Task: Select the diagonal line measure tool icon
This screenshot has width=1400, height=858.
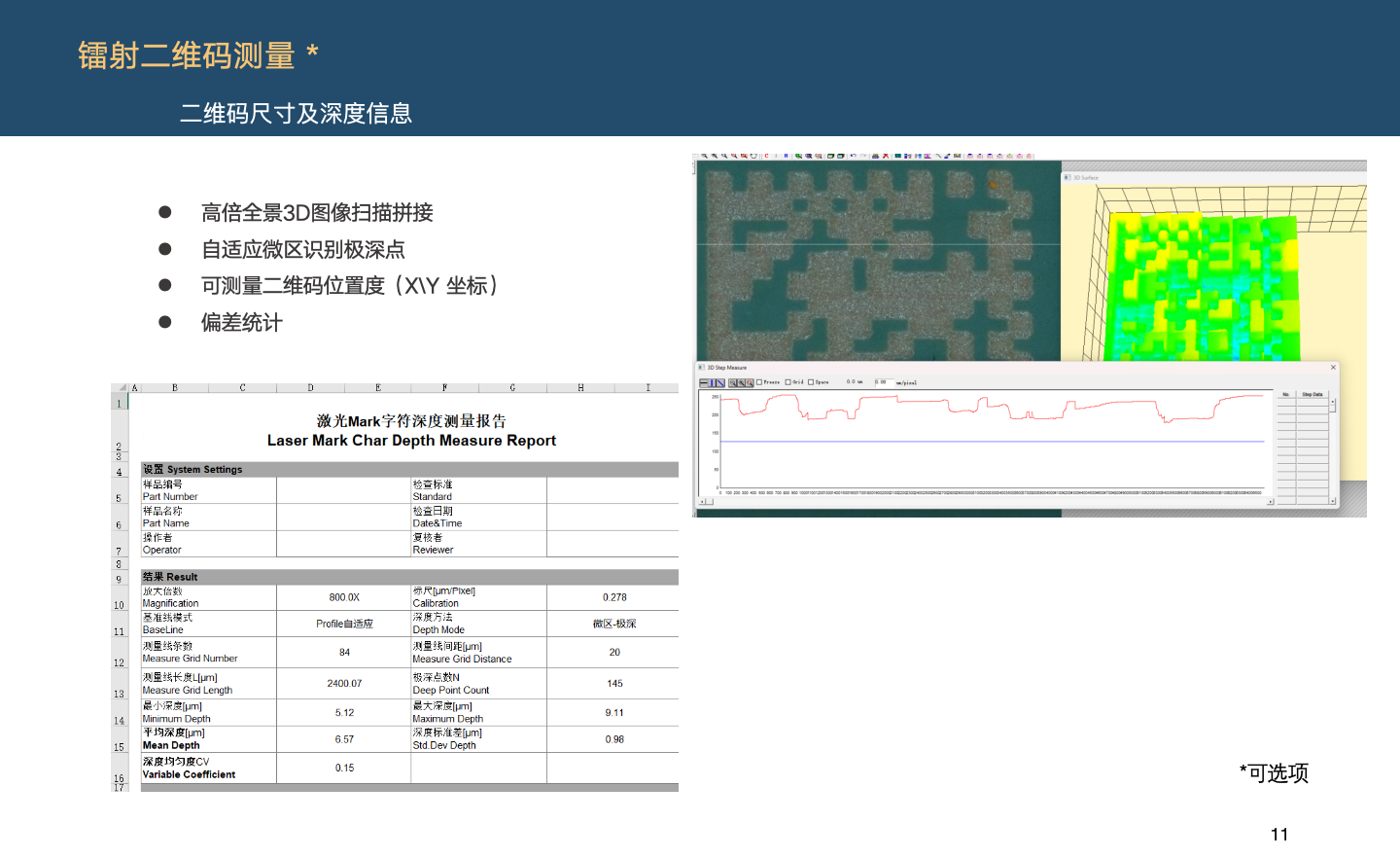Action: [720, 383]
